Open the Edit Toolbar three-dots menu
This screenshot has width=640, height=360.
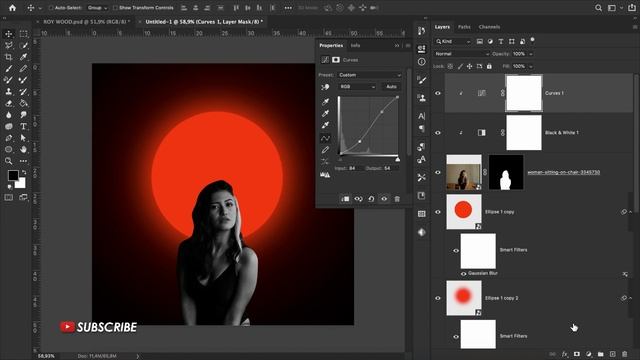(23, 161)
